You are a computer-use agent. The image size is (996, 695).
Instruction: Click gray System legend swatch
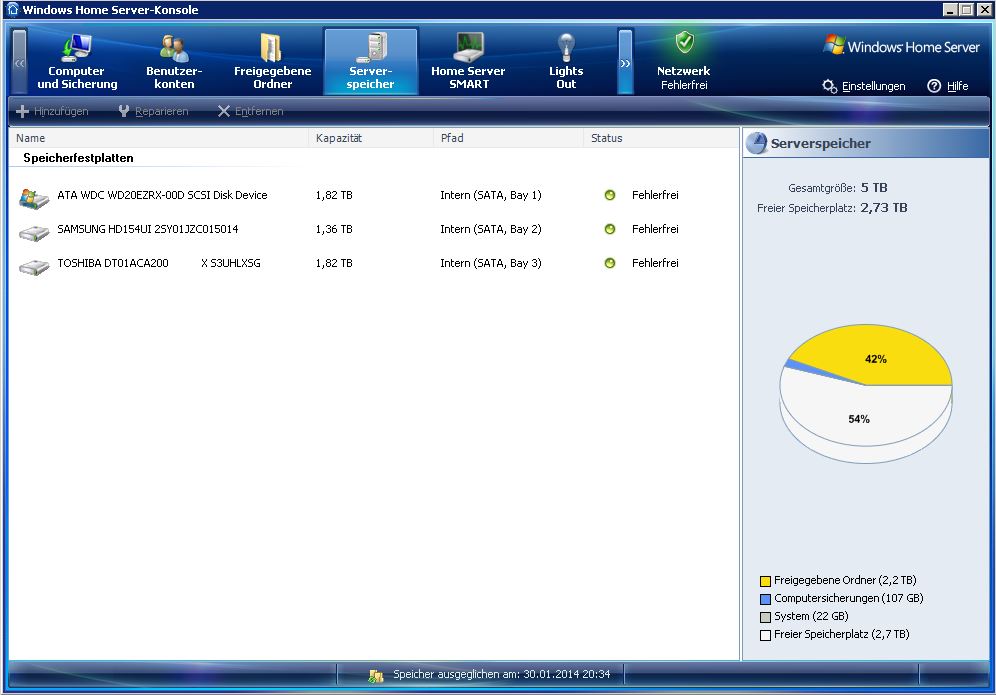[765, 617]
